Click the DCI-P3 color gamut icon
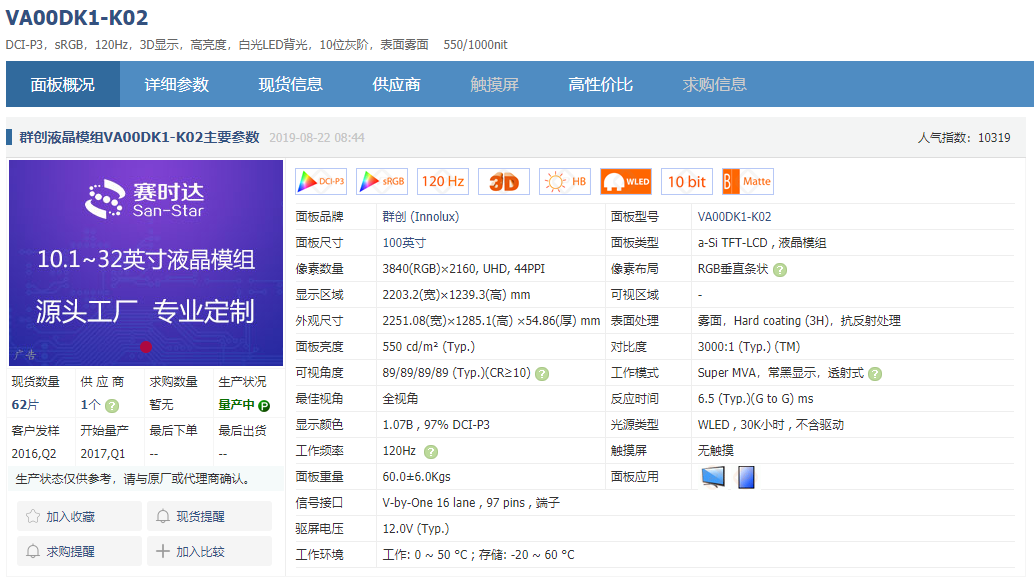1034x581 pixels. [x=319, y=181]
